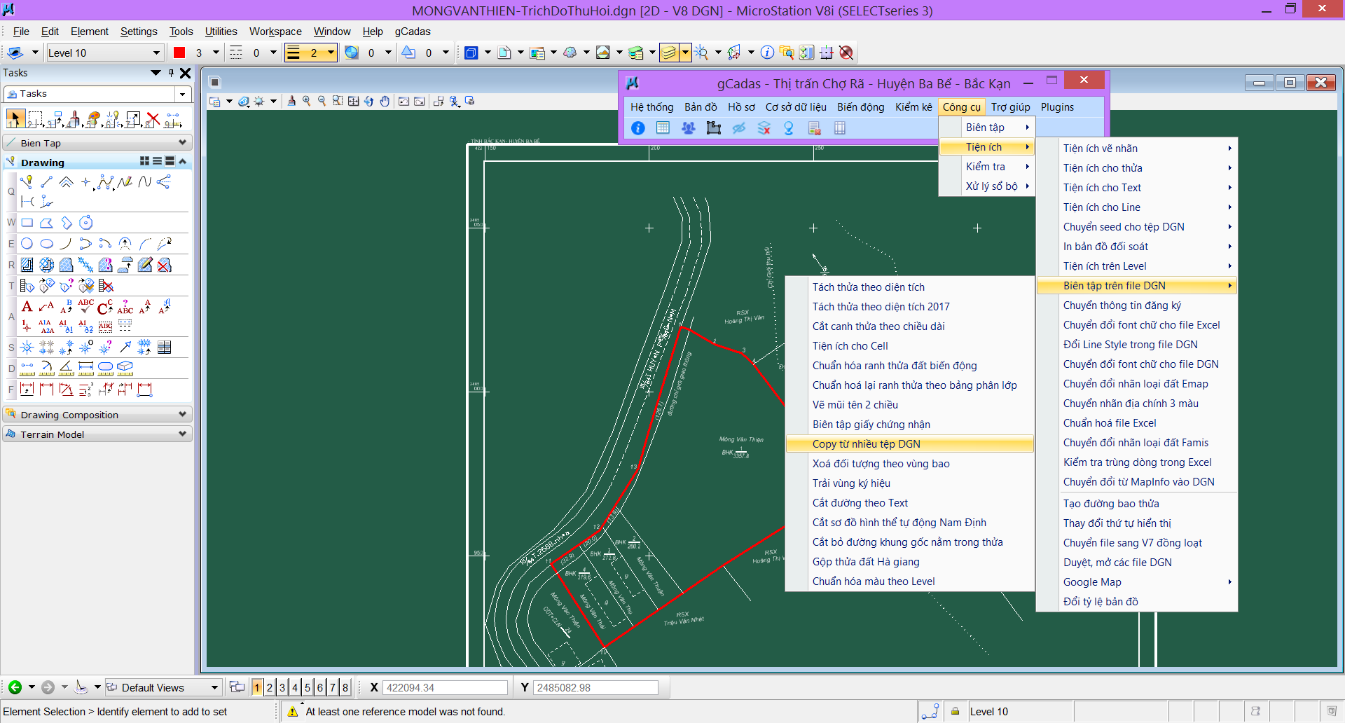Image resolution: width=1345 pixels, height=723 pixels.
Task: Click the X coordinate input field
Action: [445, 688]
